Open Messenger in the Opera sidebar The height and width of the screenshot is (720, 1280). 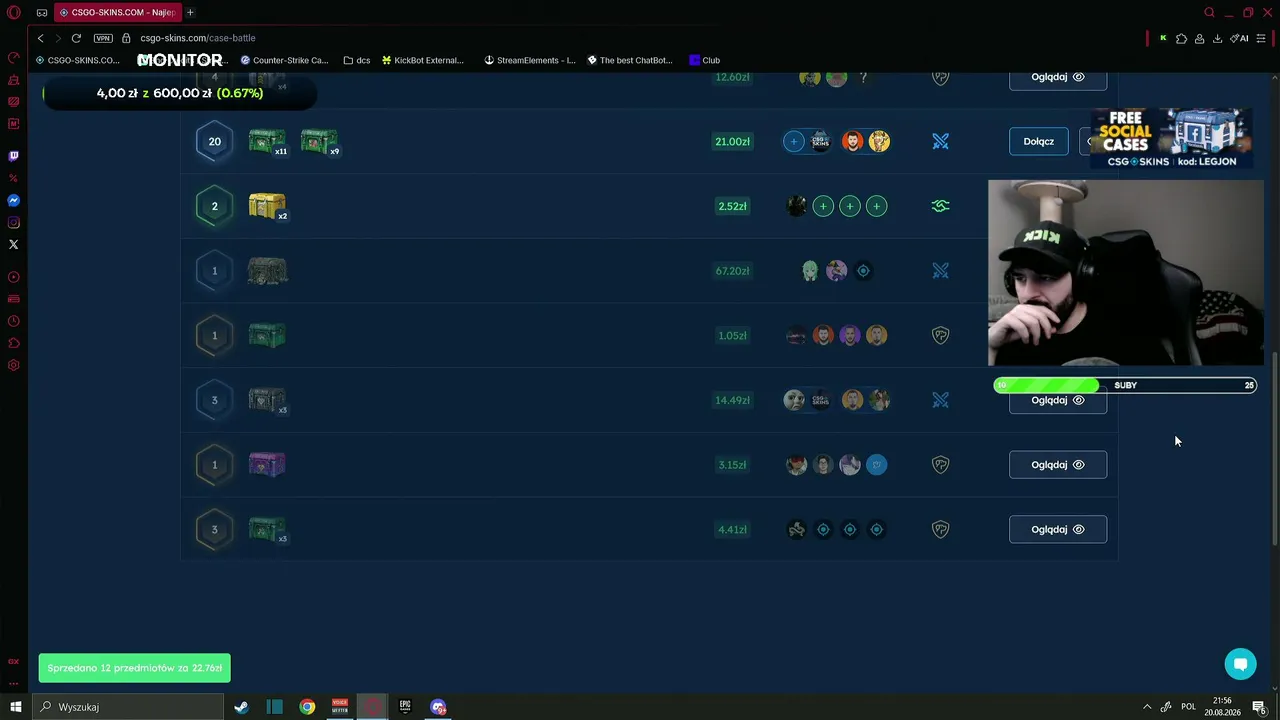14,200
